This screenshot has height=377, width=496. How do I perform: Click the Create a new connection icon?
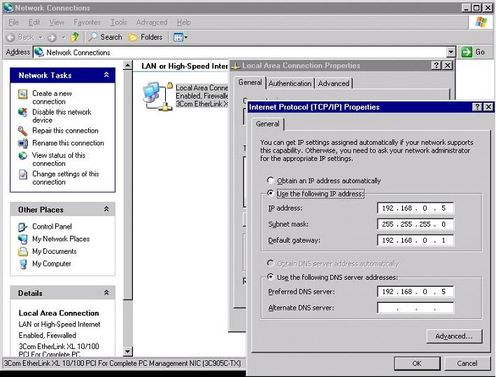(x=23, y=94)
